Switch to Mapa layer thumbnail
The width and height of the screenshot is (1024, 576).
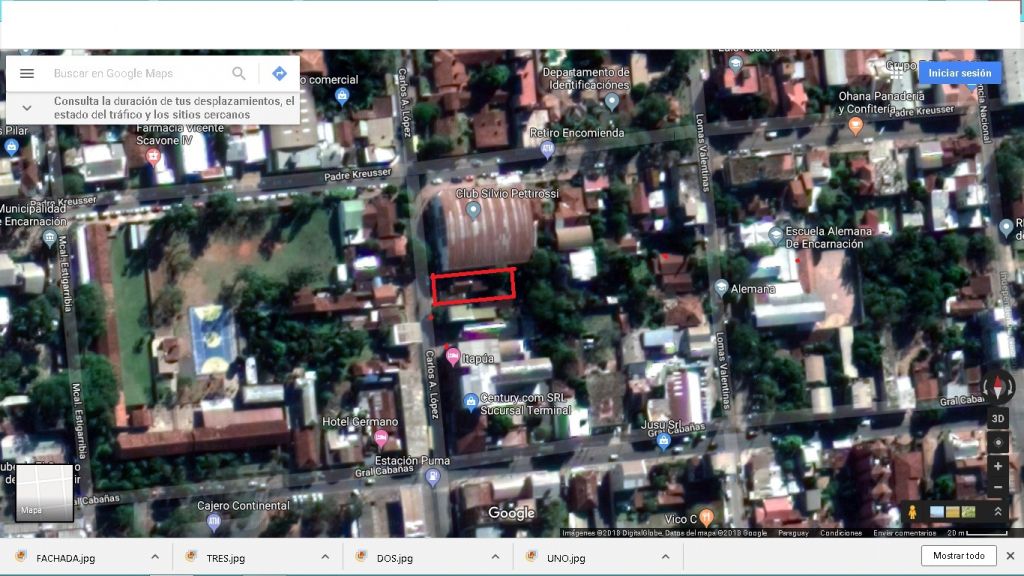(x=44, y=493)
